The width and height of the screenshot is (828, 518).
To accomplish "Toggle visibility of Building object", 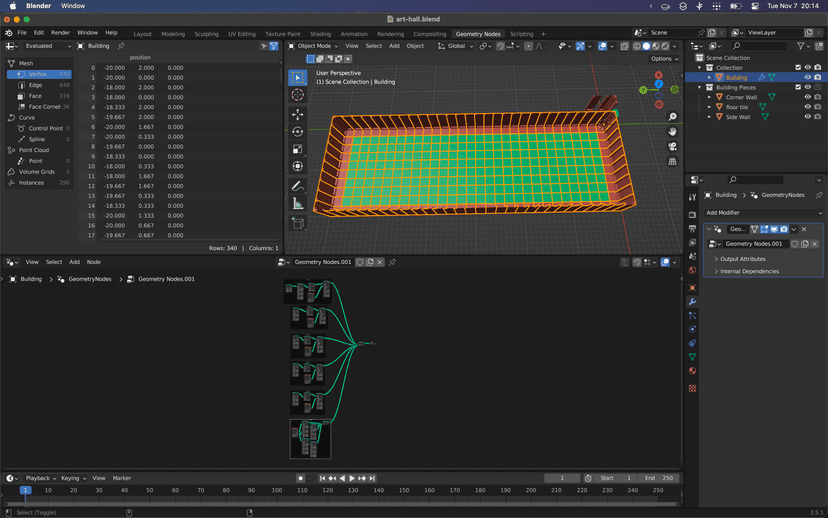I will (807, 77).
